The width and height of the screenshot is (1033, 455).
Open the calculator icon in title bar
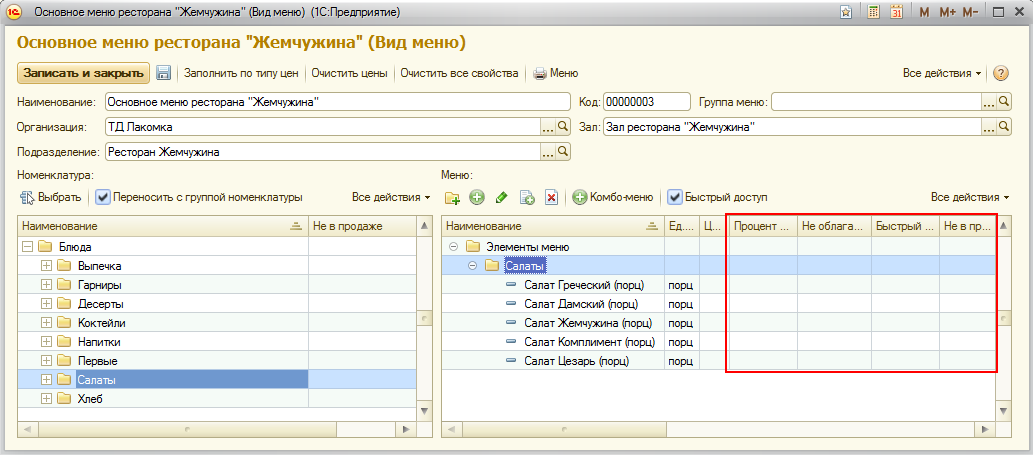coord(873,12)
